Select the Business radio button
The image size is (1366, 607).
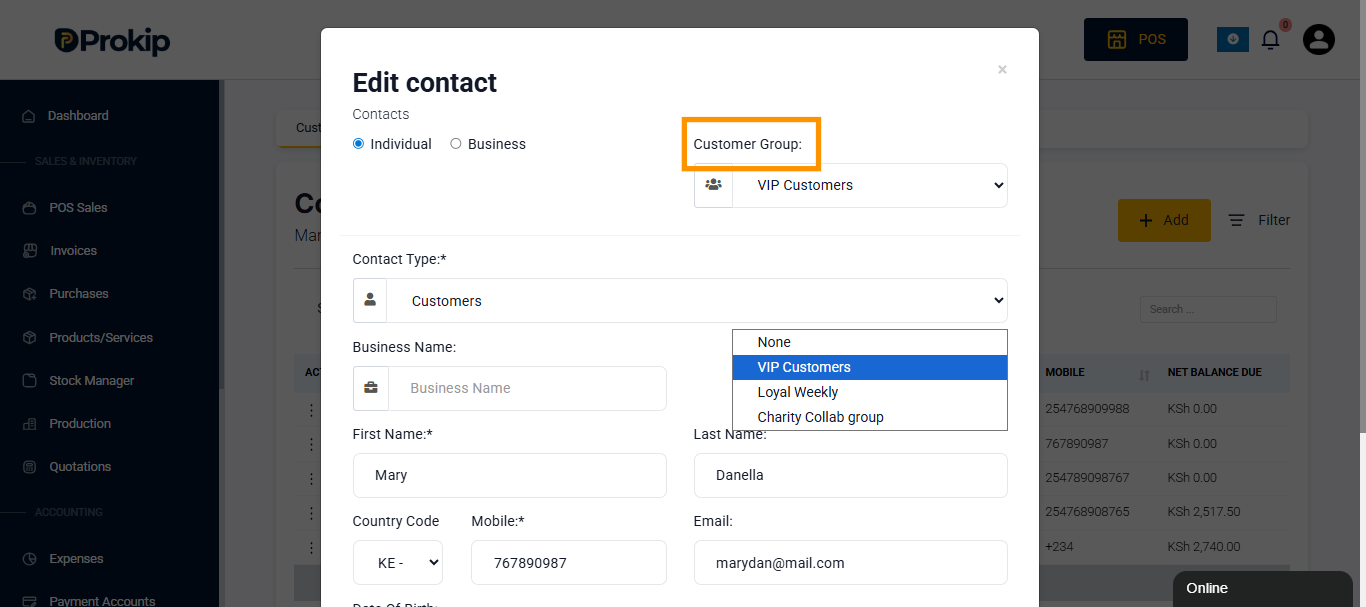(456, 144)
